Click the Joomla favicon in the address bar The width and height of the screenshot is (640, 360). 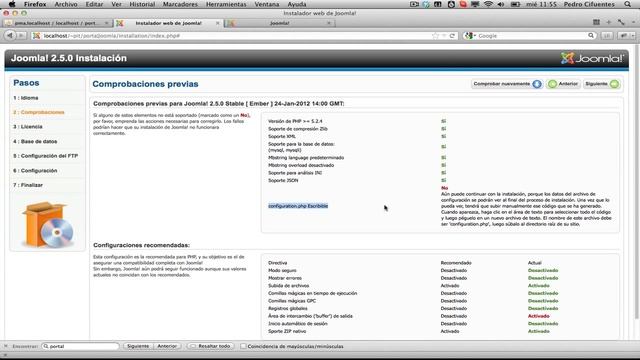pos(36,36)
